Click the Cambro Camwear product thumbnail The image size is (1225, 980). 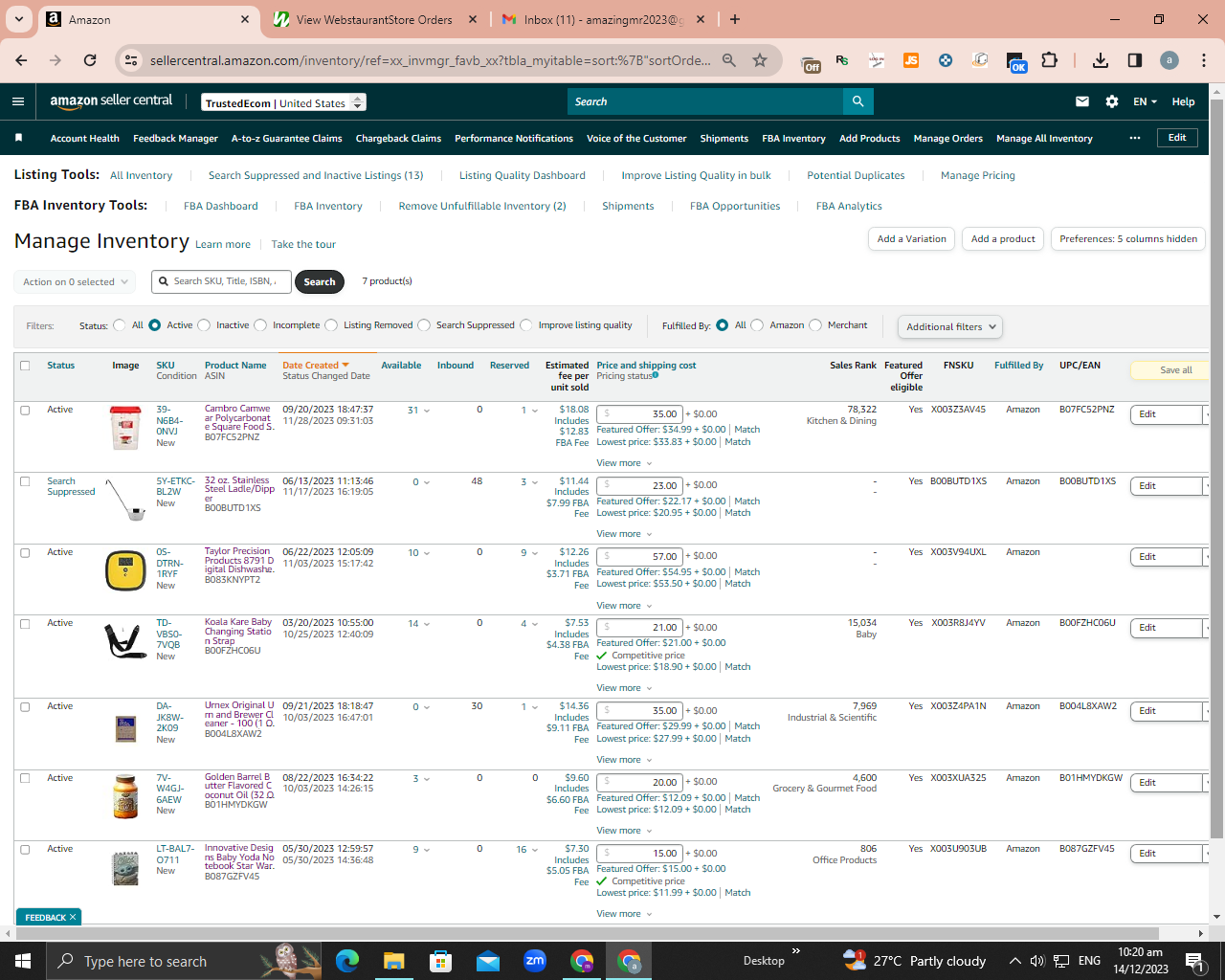click(125, 428)
